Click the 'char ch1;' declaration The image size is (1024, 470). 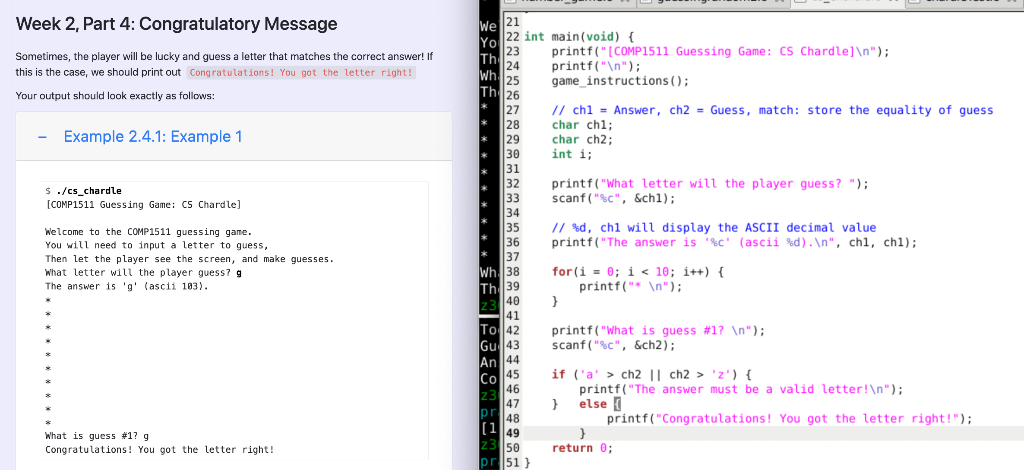[x=583, y=125]
